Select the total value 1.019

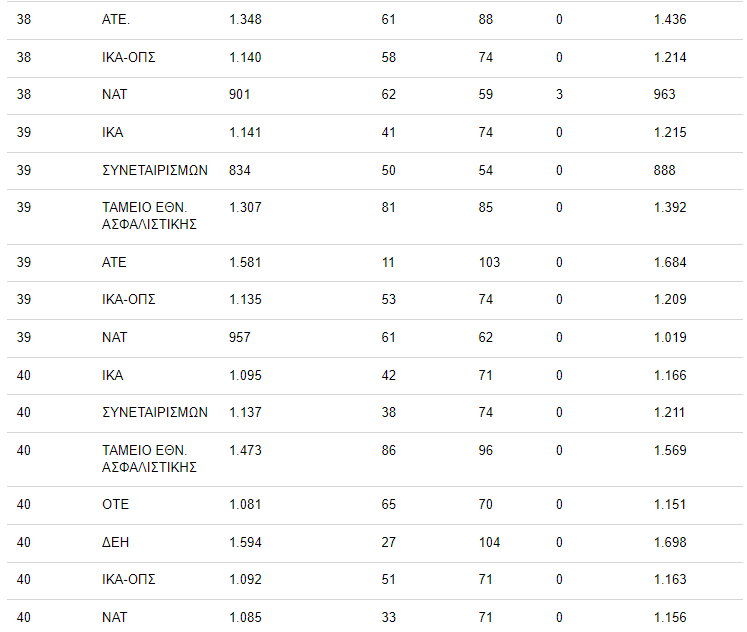click(670, 338)
